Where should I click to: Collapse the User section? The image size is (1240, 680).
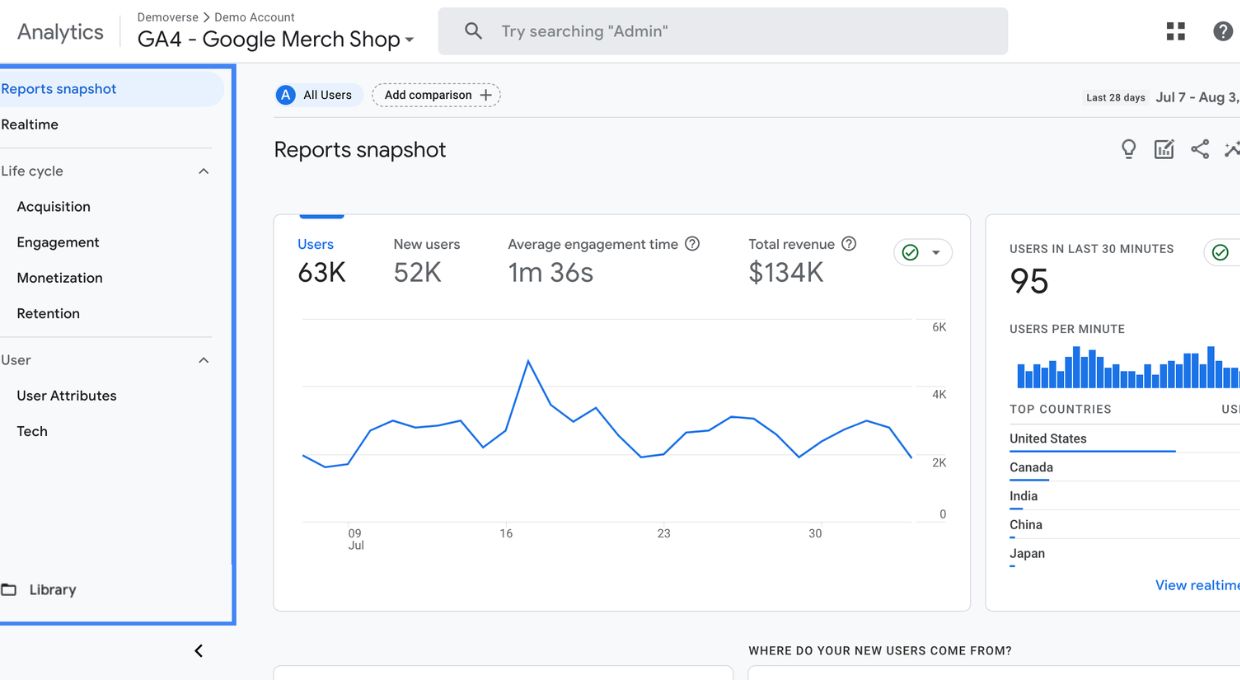point(204,360)
